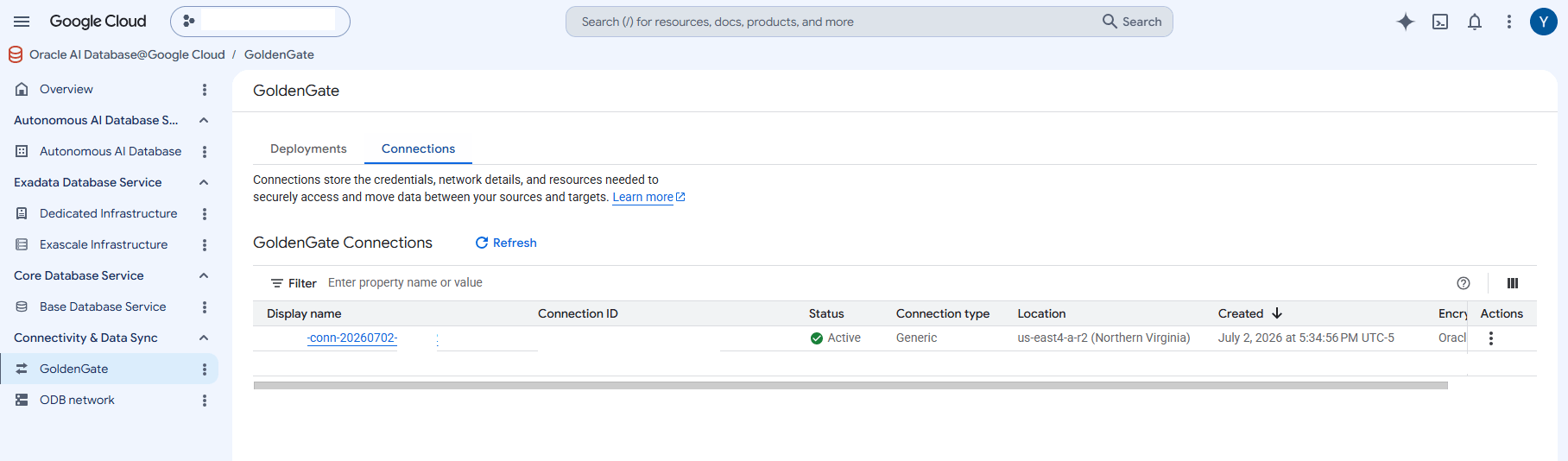Sort by Connection ID column header

pyautogui.click(x=578, y=313)
